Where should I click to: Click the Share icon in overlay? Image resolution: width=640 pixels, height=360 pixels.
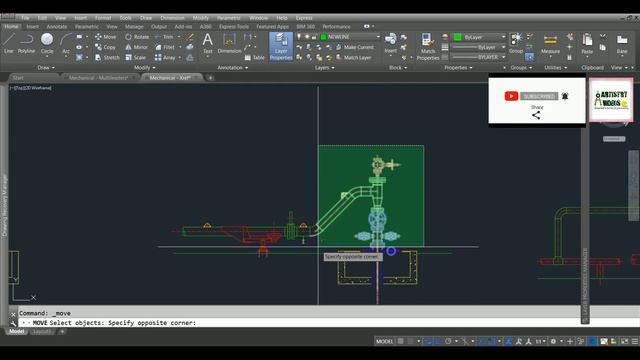[536, 116]
